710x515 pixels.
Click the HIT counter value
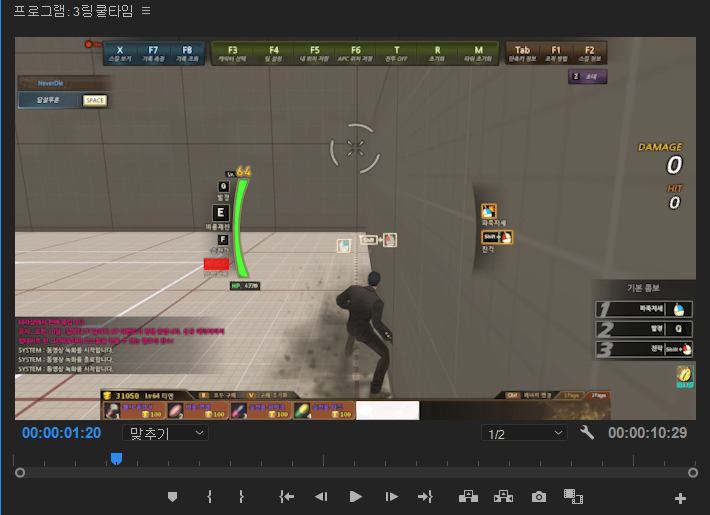[674, 202]
